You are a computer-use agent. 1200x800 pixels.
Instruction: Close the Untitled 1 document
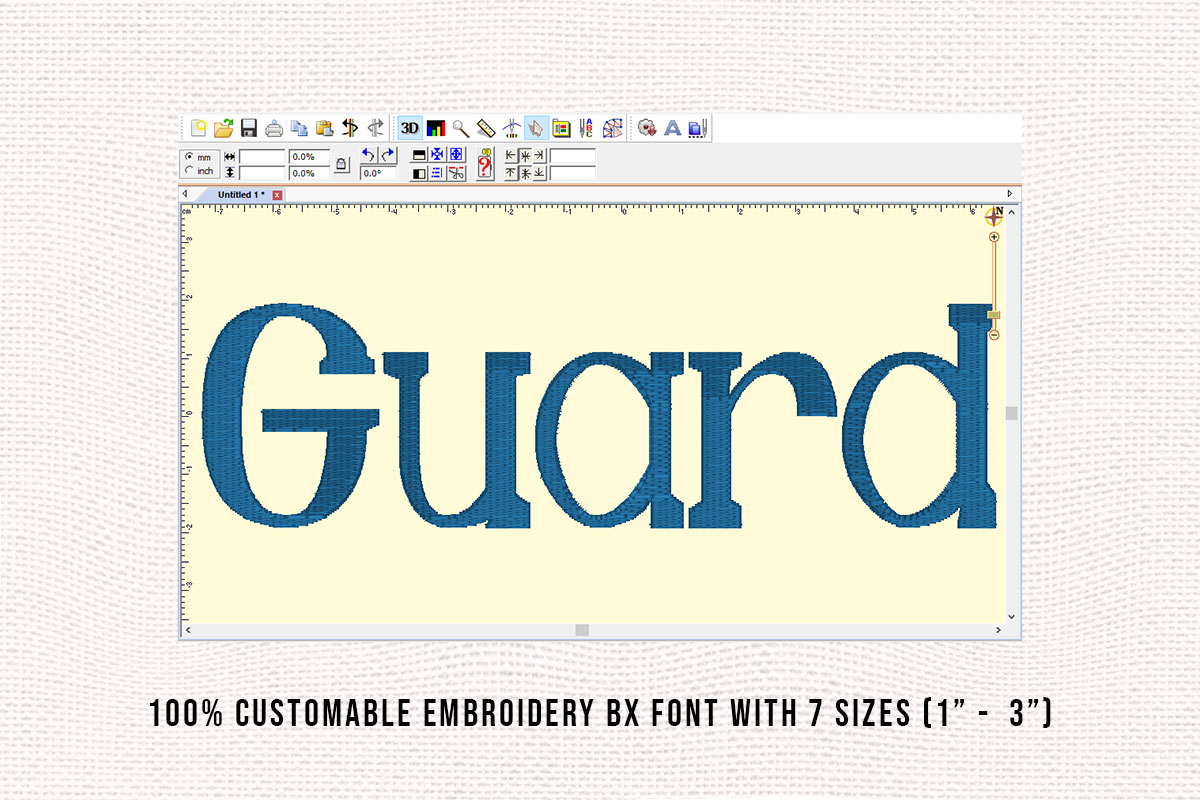click(x=275, y=194)
